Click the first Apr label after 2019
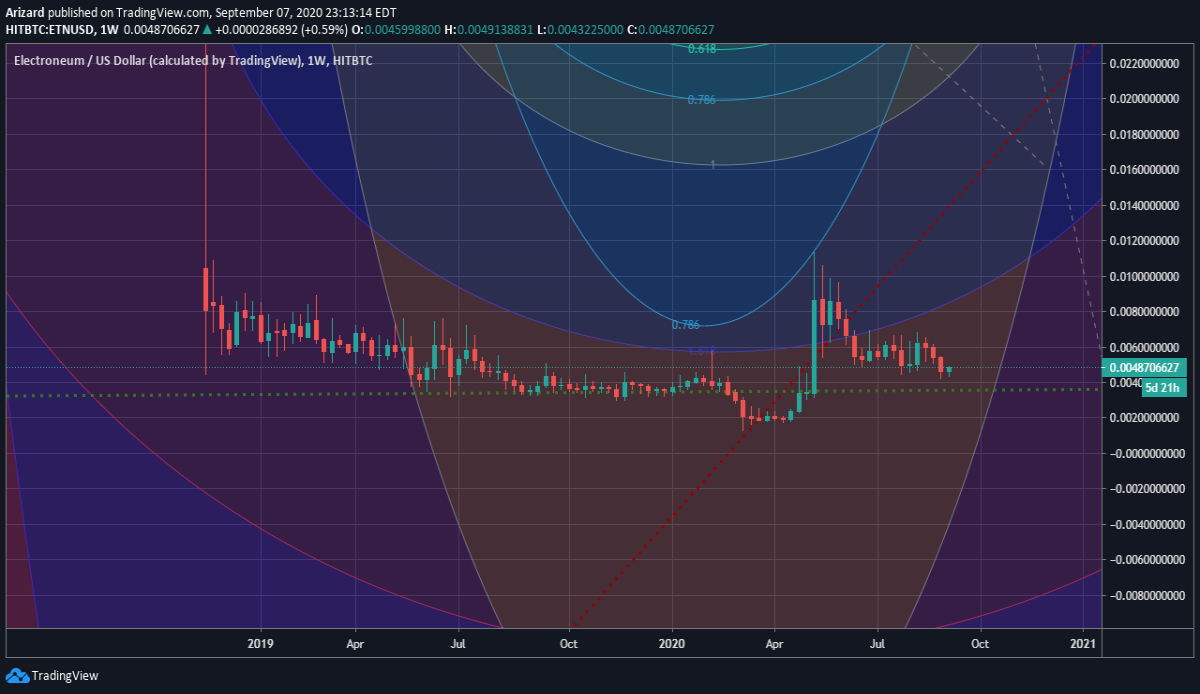The image size is (1200, 694). click(355, 644)
